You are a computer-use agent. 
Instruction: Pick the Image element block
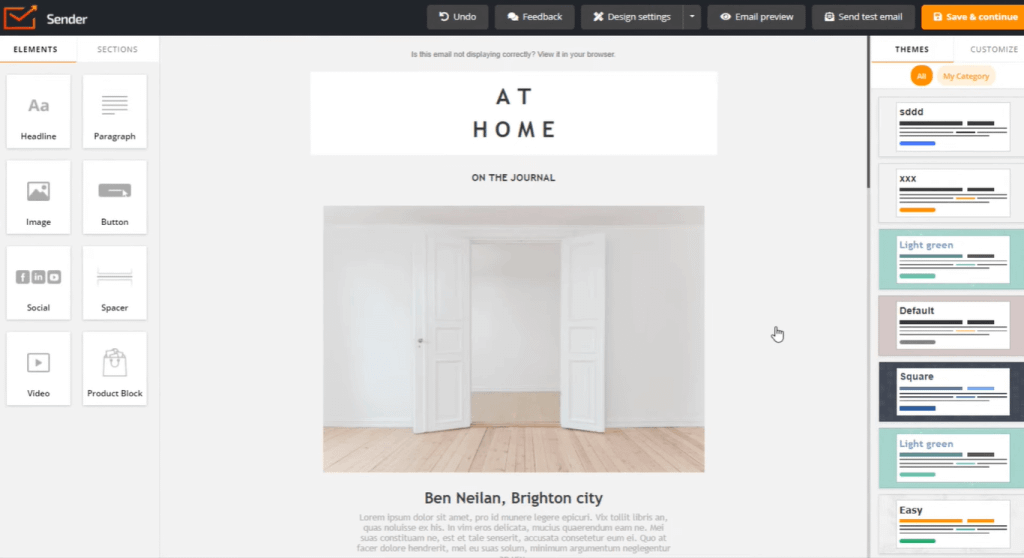39,197
